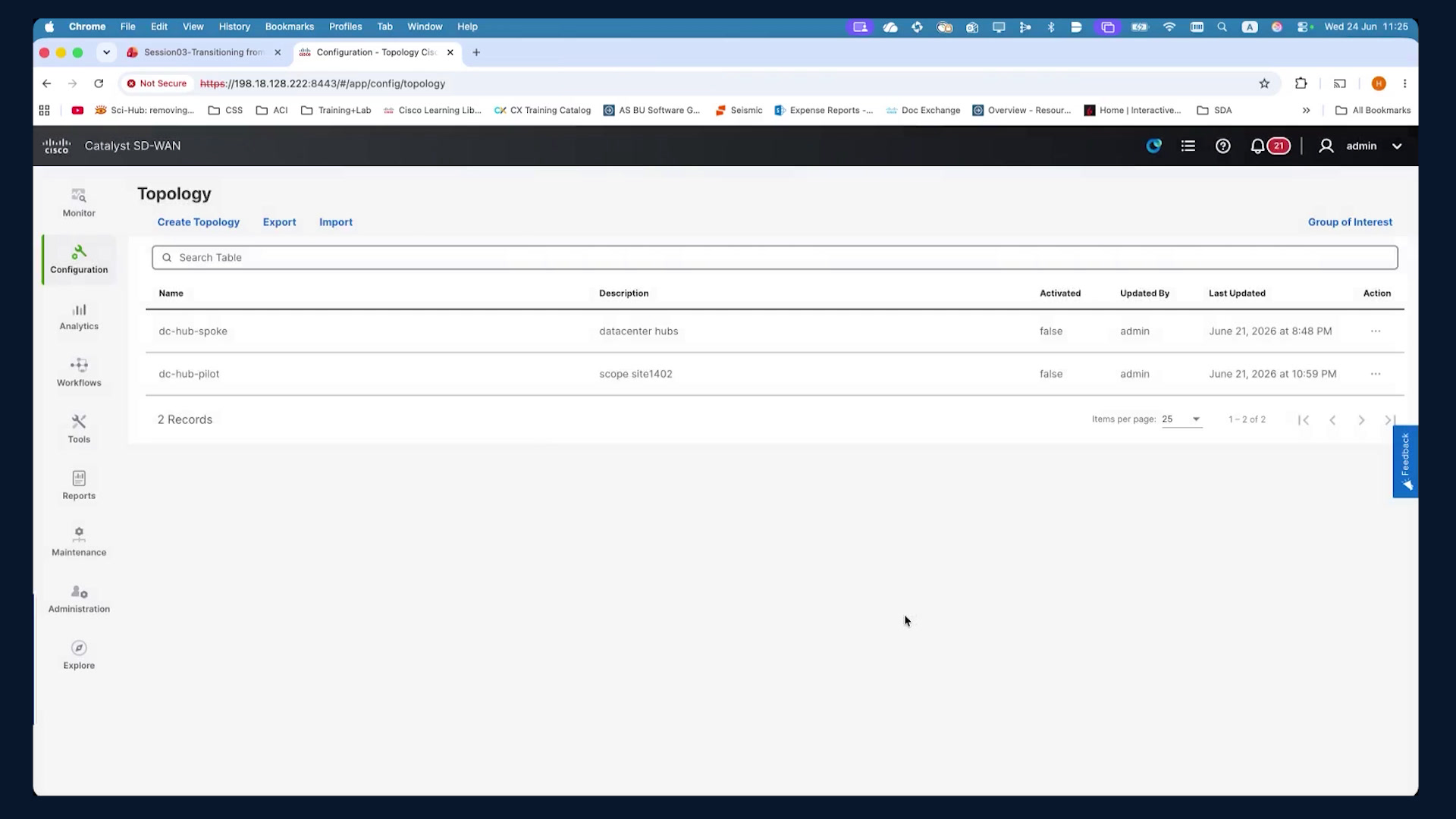Open Configuration in the sidebar

[79, 259]
